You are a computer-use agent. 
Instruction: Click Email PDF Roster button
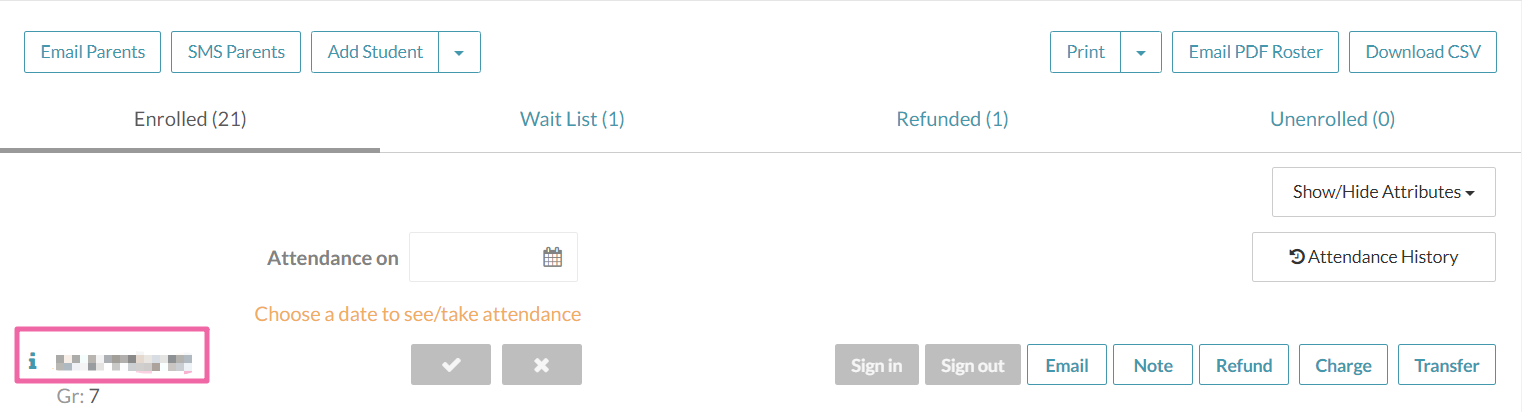pos(1255,52)
